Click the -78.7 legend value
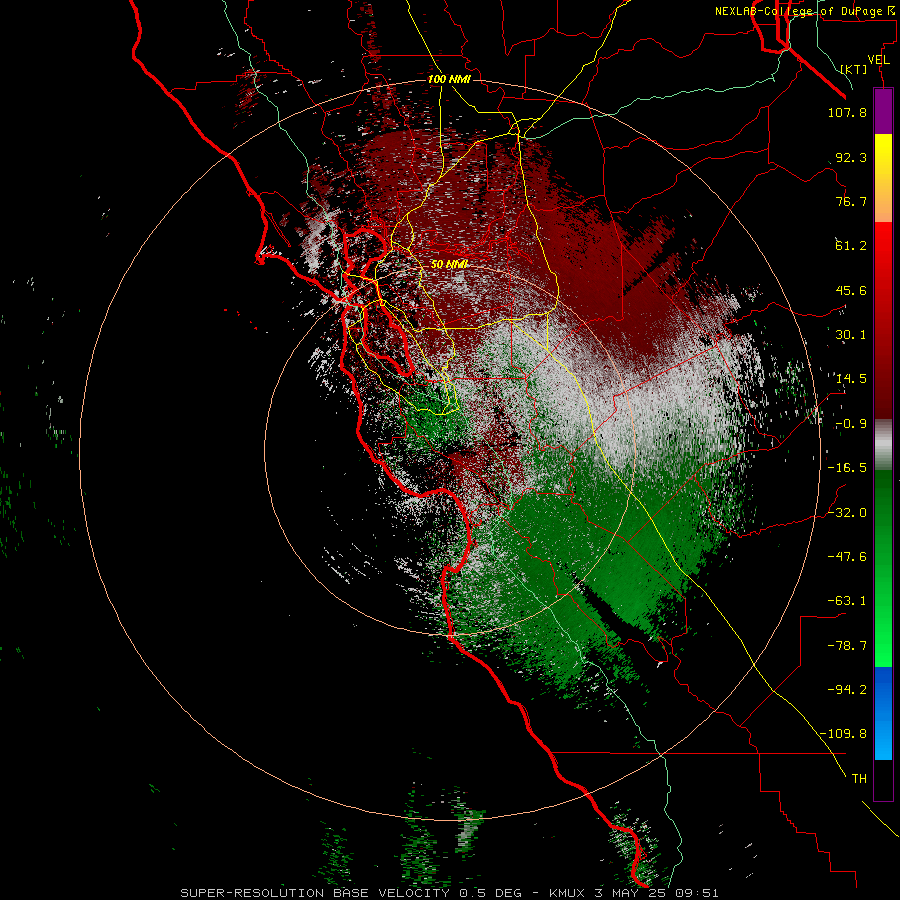 [847, 646]
